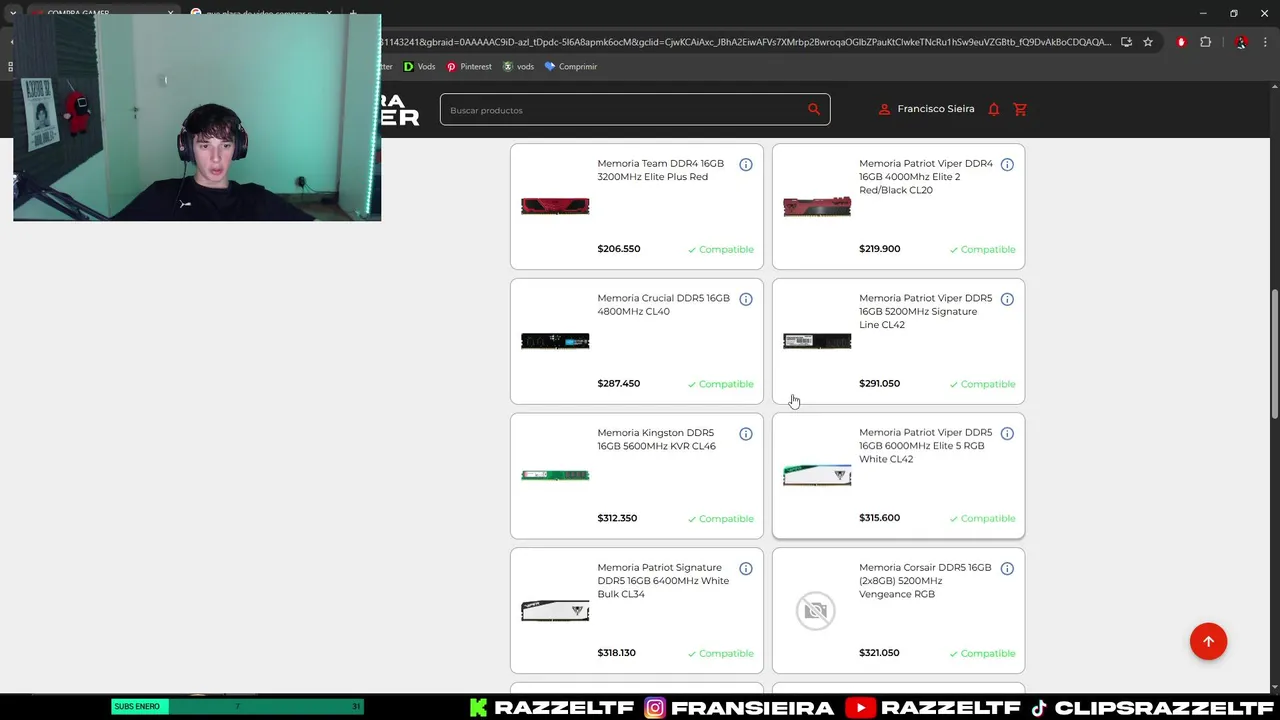Open info for Corsair DDR5 Vengeance RGB

(1007, 568)
